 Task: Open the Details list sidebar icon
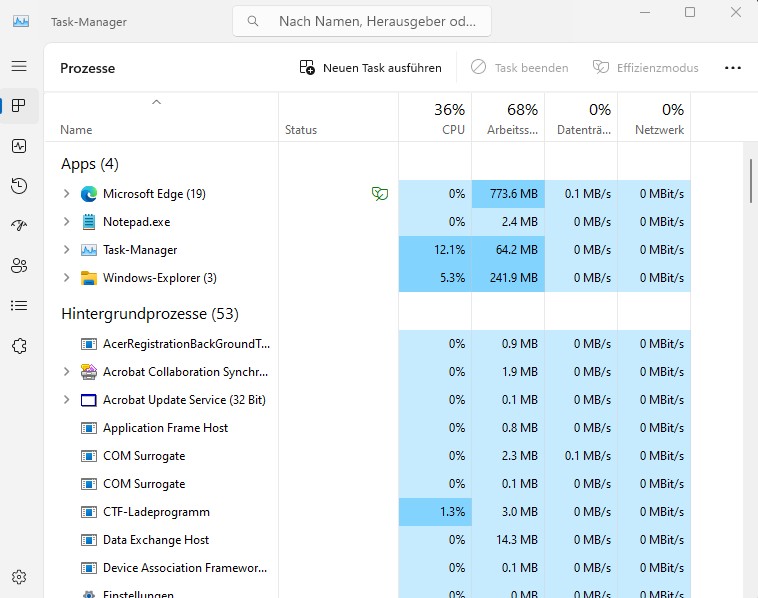19,306
